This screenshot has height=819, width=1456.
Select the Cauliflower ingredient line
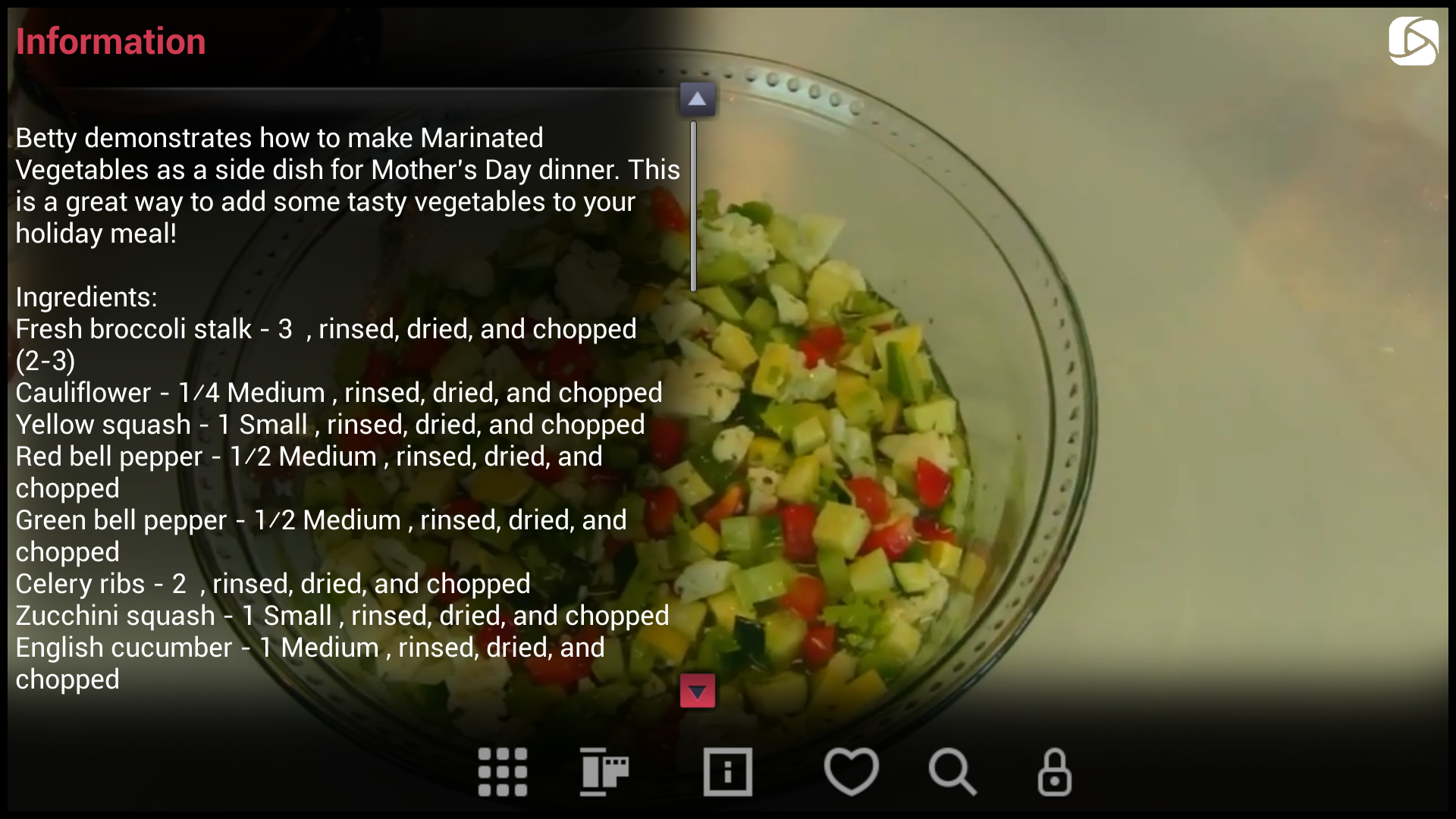coord(339,393)
